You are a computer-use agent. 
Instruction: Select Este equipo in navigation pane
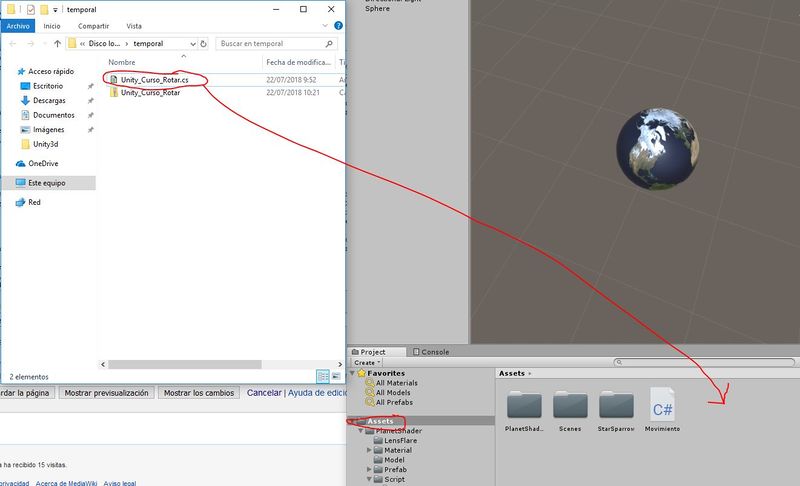[48, 183]
